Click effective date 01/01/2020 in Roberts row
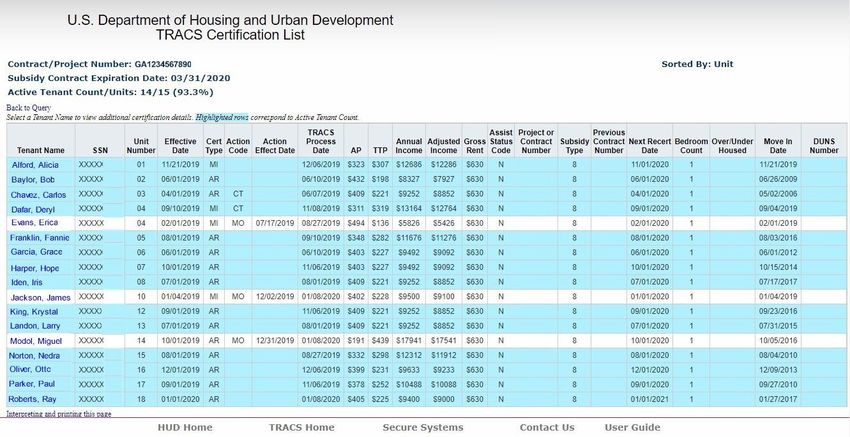 click(x=181, y=399)
